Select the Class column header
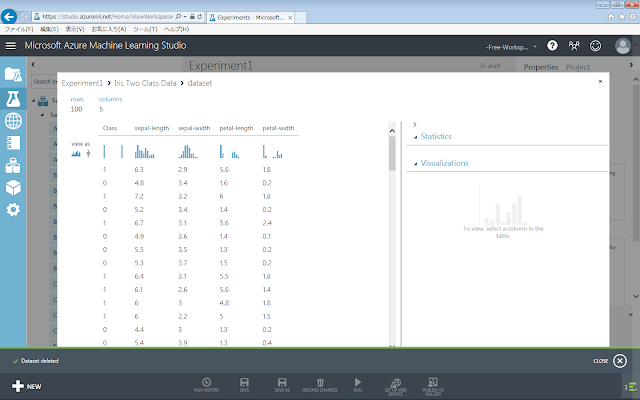640x400 pixels. pyautogui.click(x=110, y=128)
